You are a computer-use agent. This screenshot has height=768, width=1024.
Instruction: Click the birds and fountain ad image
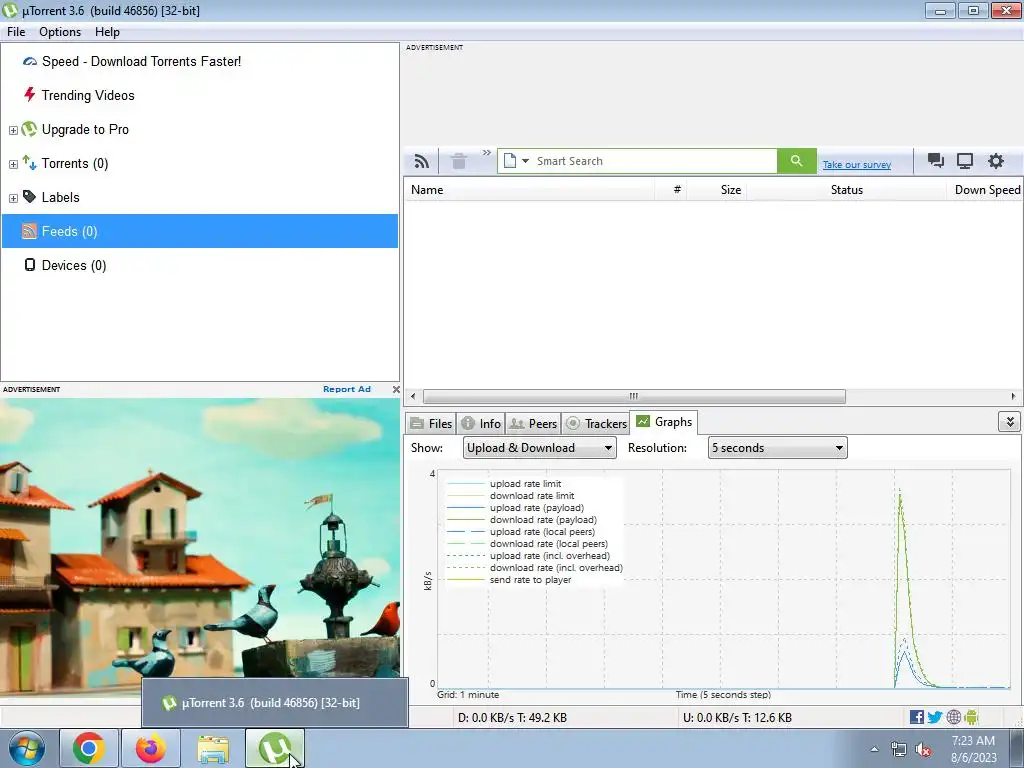pyautogui.click(x=200, y=547)
